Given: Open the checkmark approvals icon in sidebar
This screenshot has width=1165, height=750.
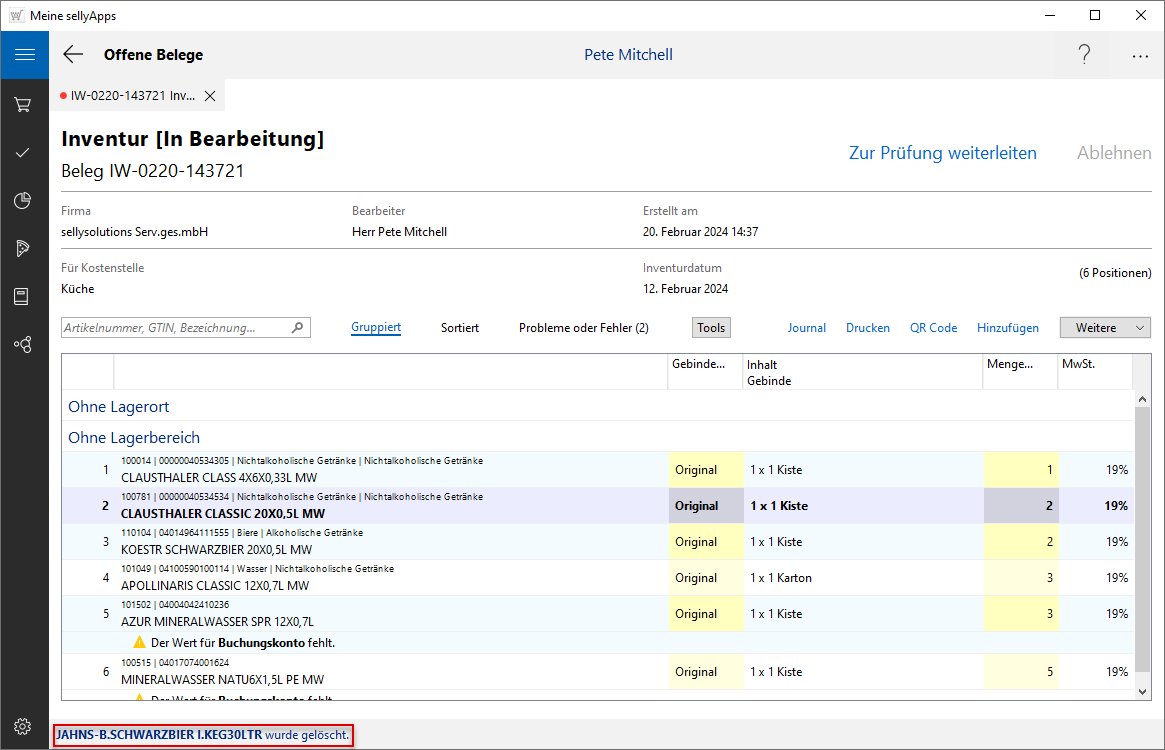Looking at the screenshot, I should 24,152.
